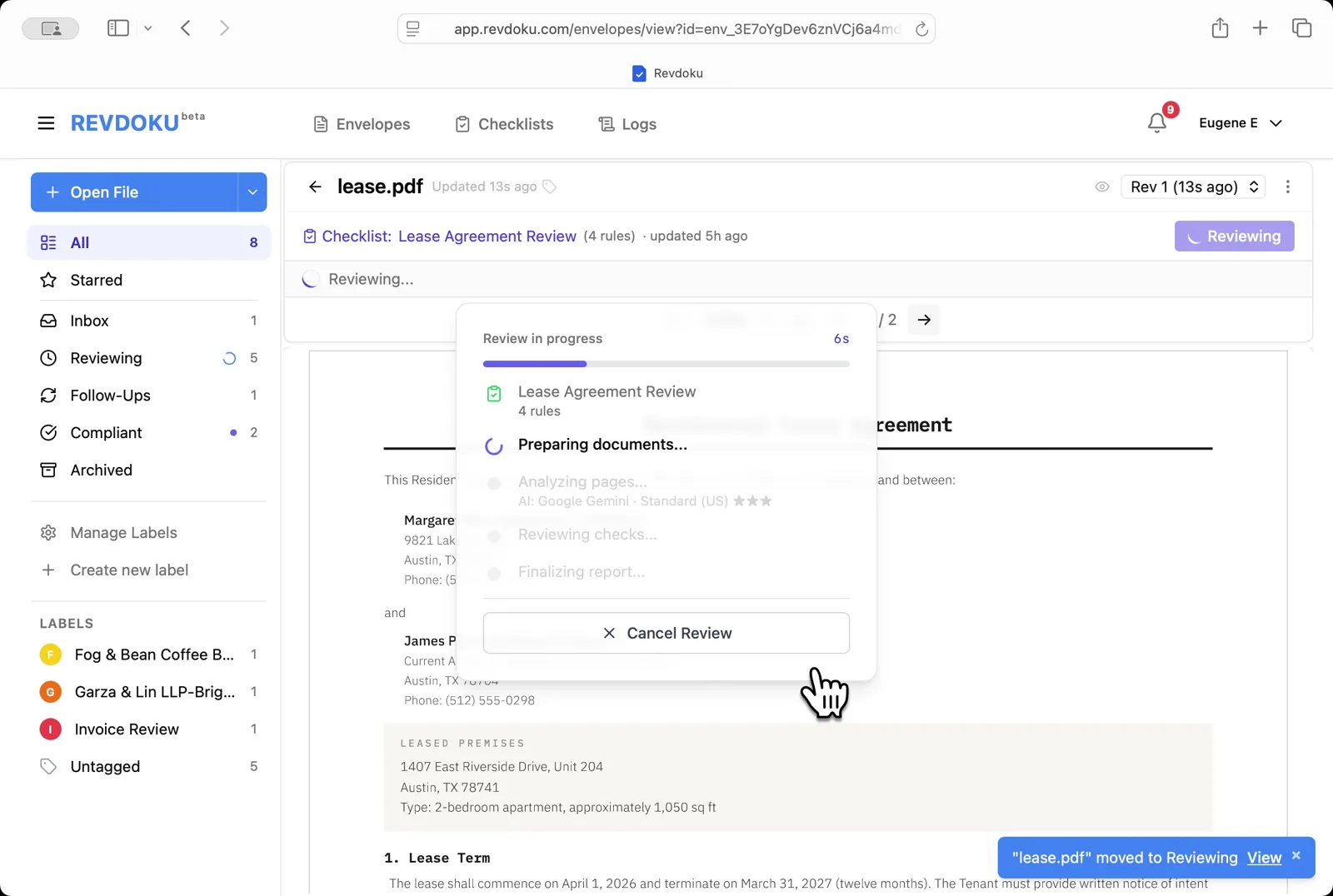Click the Cancel Review button

click(x=666, y=633)
